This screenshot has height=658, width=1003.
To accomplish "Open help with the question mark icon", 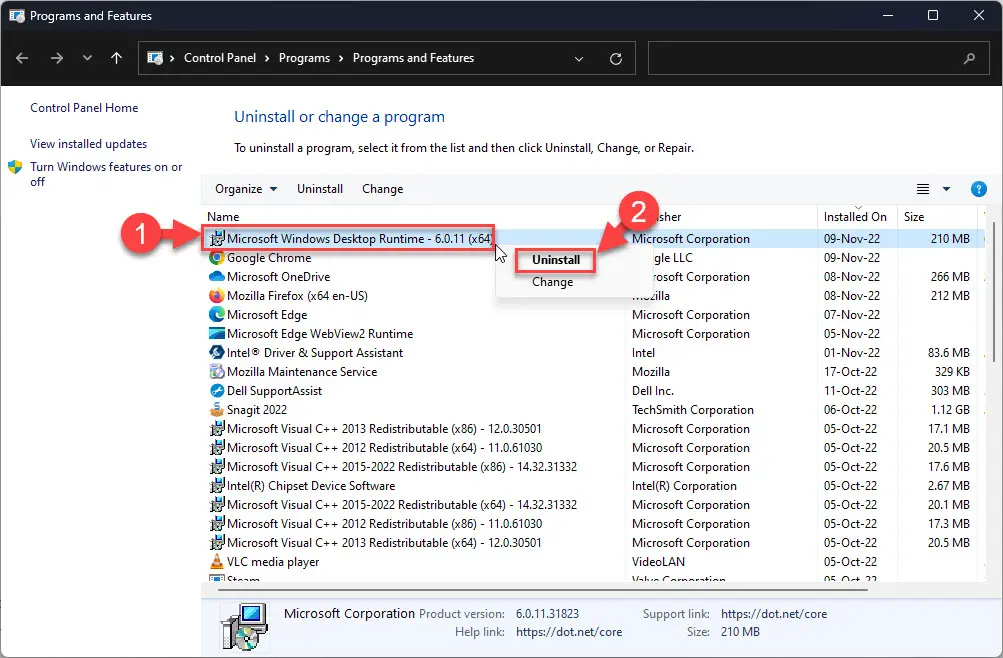I will pyautogui.click(x=978, y=189).
